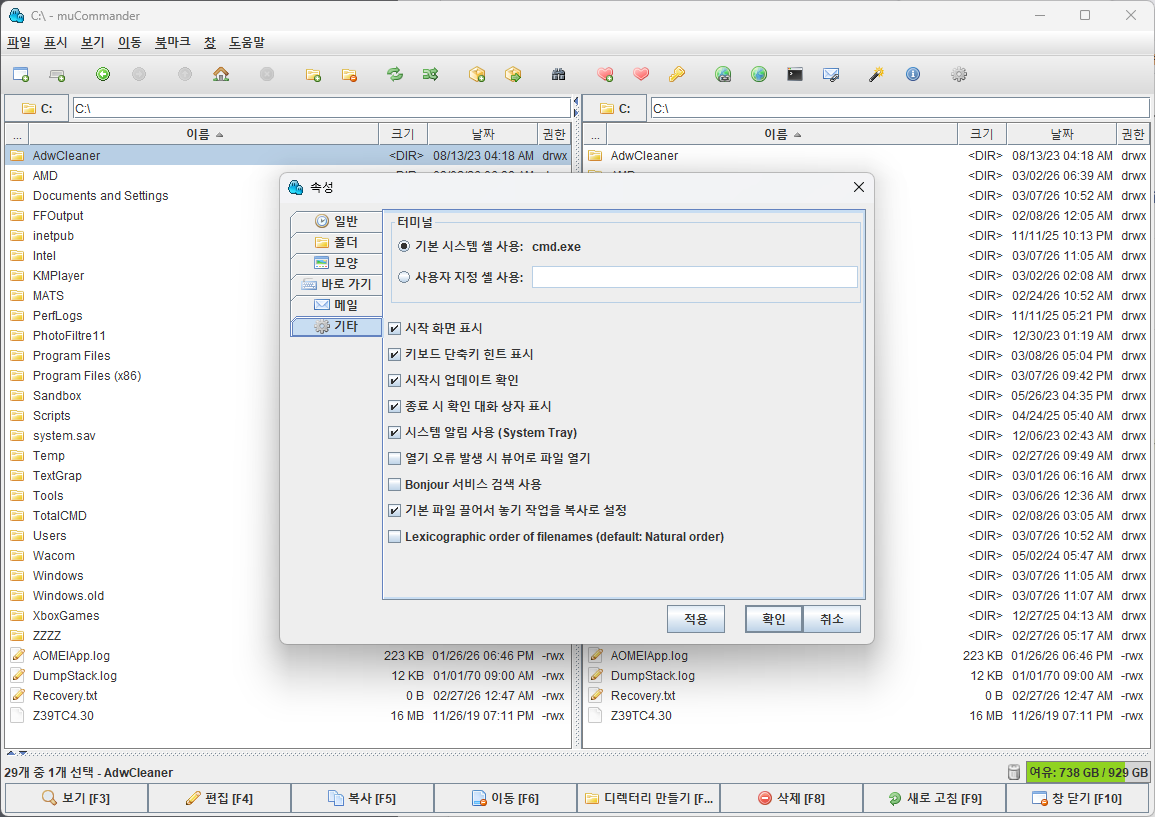This screenshot has height=817, width=1155.
Task: Sort right panel by 이름 column header
Action: tap(782, 134)
